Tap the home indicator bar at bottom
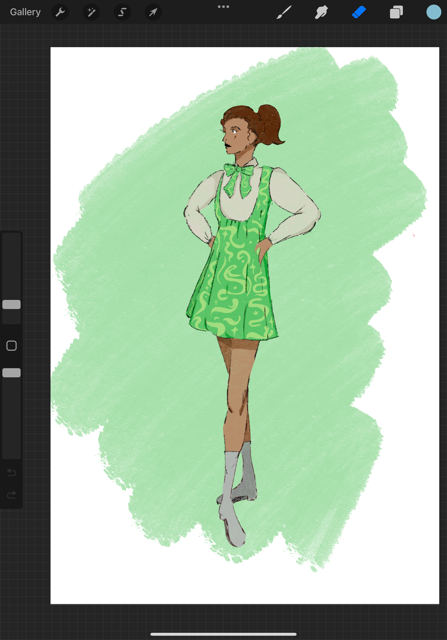This screenshot has height=640, width=447. click(x=223, y=634)
